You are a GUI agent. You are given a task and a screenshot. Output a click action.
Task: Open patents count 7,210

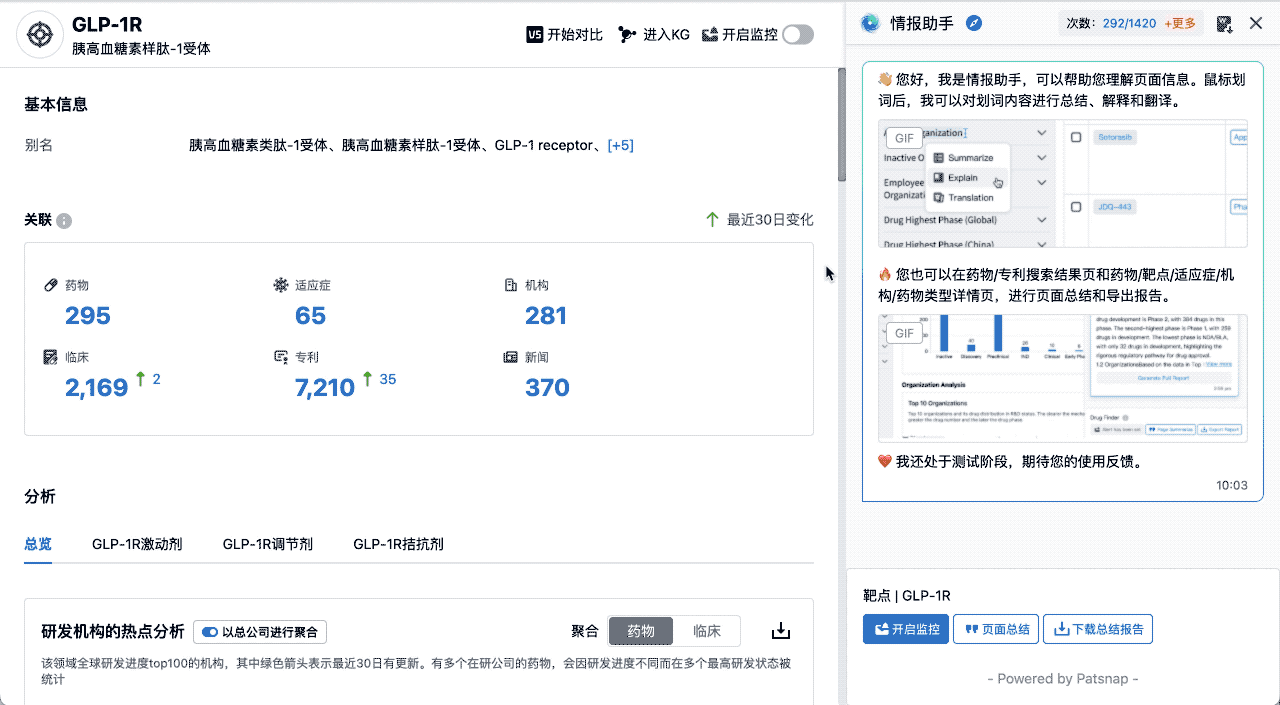pos(325,387)
